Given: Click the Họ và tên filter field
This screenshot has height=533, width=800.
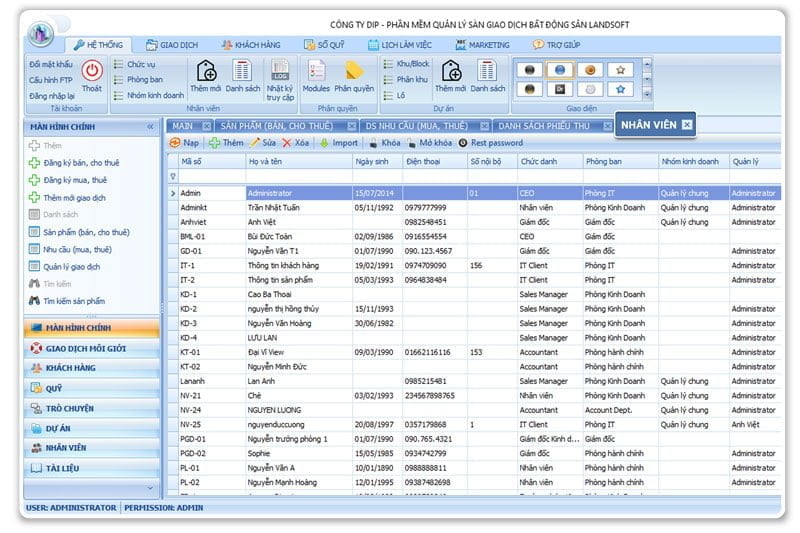Looking at the screenshot, I should click(297, 176).
